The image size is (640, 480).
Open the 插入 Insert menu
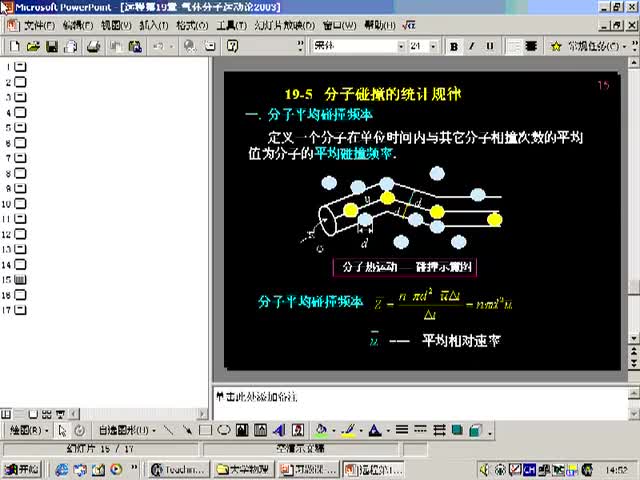pyautogui.click(x=154, y=26)
